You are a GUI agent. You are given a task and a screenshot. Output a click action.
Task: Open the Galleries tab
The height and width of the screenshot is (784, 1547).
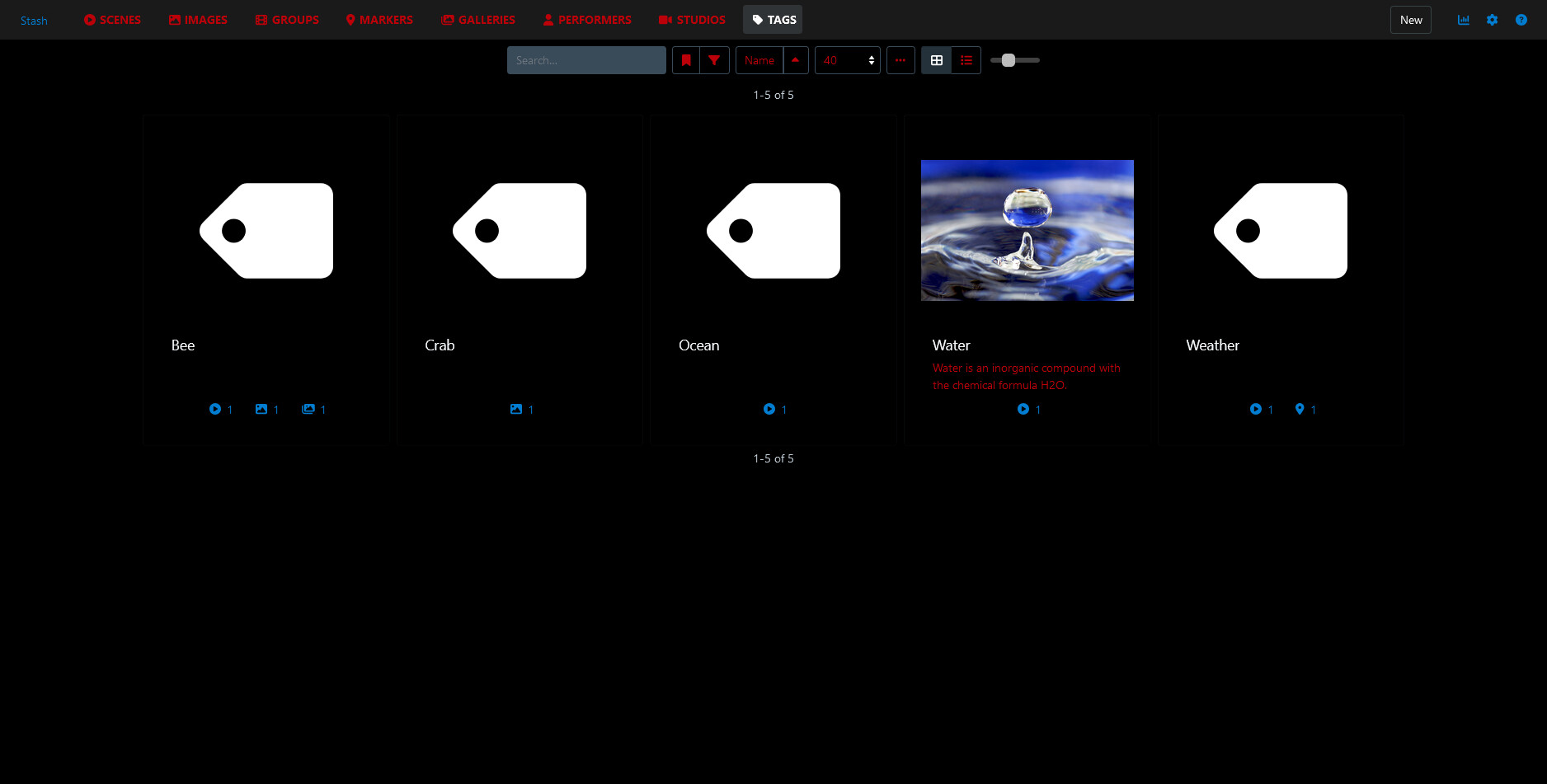point(478,20)
